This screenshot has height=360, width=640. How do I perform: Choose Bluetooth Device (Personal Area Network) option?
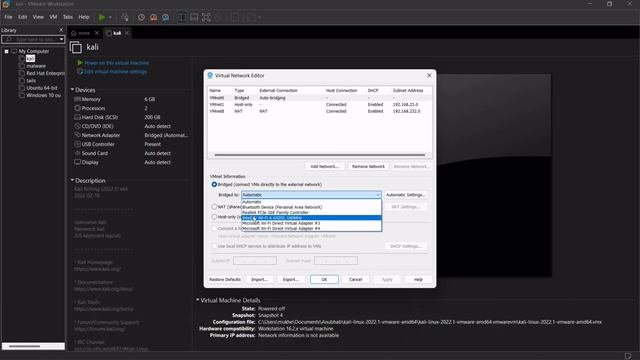311,207
